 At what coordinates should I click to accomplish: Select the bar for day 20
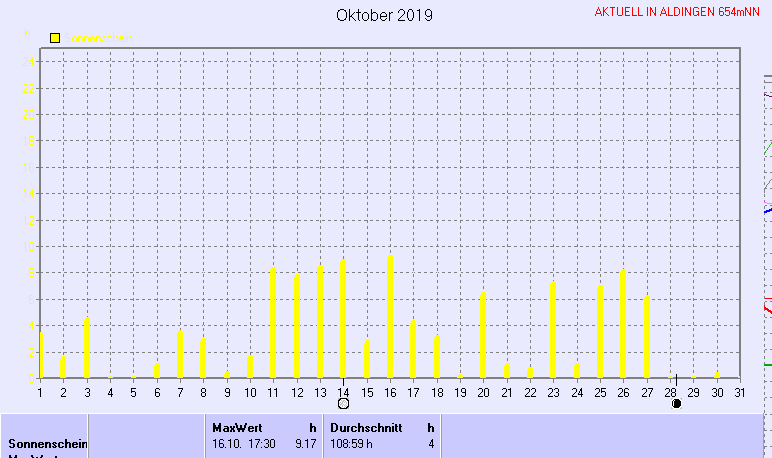pyautogui.click(x=483, y=334)
